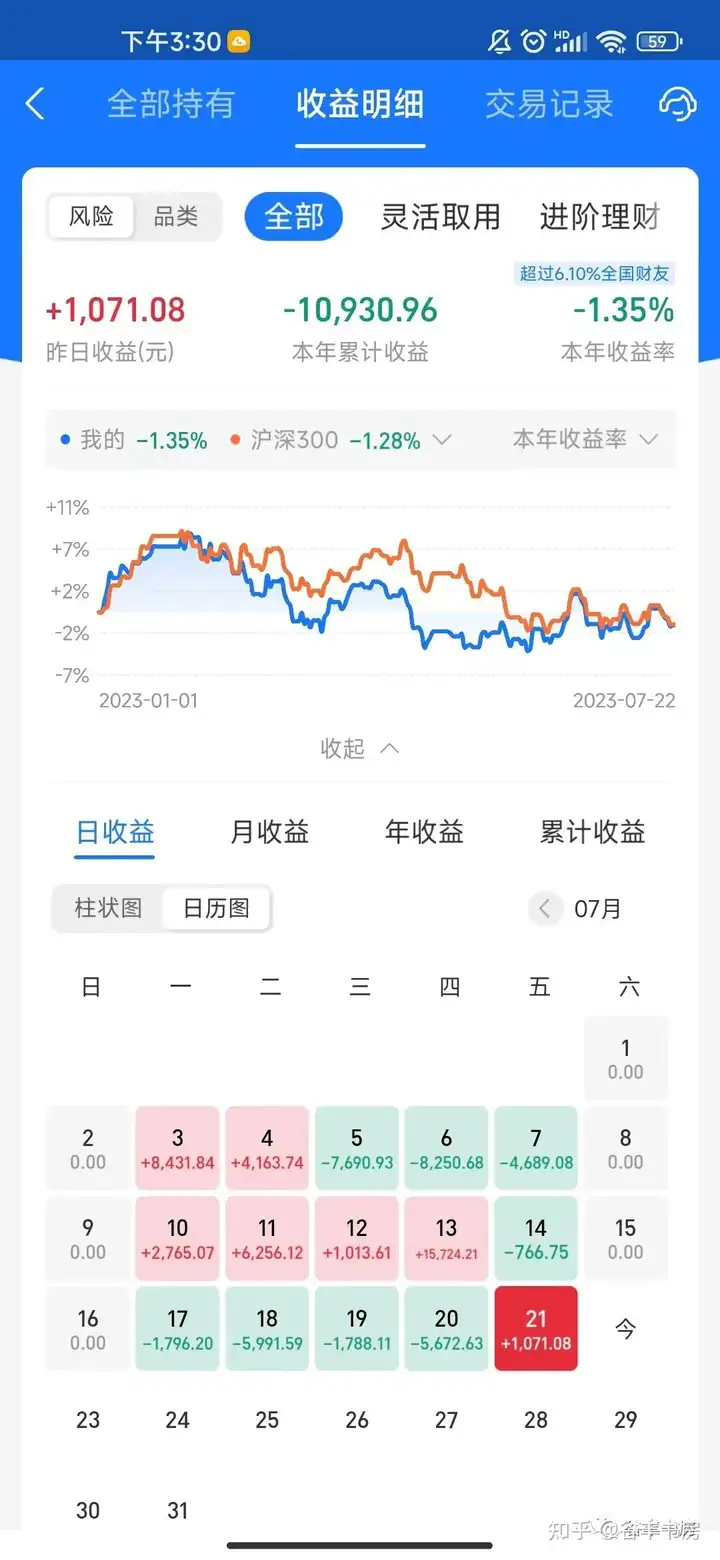Tap the previous month arrow
The height and width of the screenshot is (1560, 720).
coord(545,909)
